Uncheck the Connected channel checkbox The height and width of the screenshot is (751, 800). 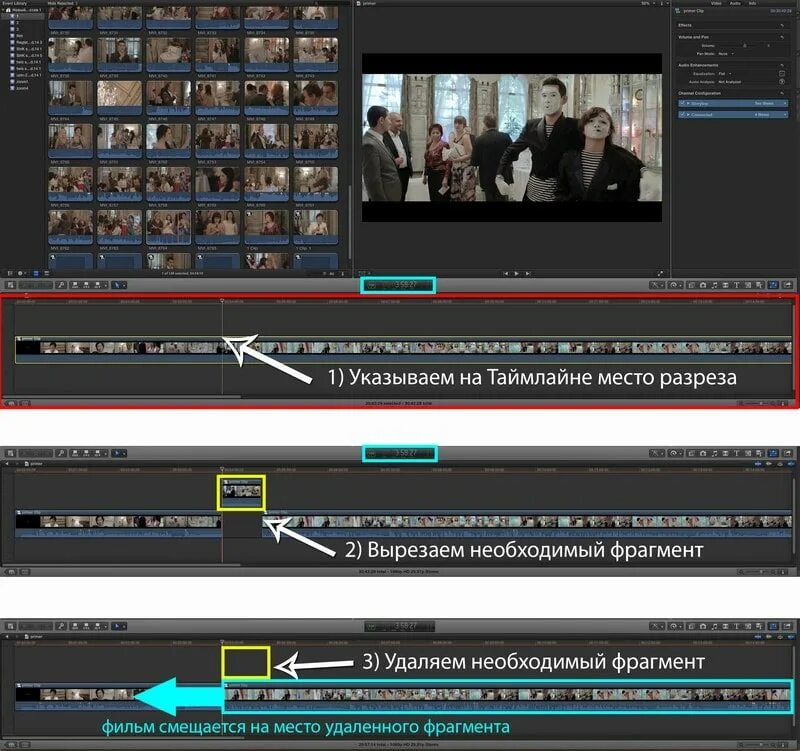click(682, 115)
